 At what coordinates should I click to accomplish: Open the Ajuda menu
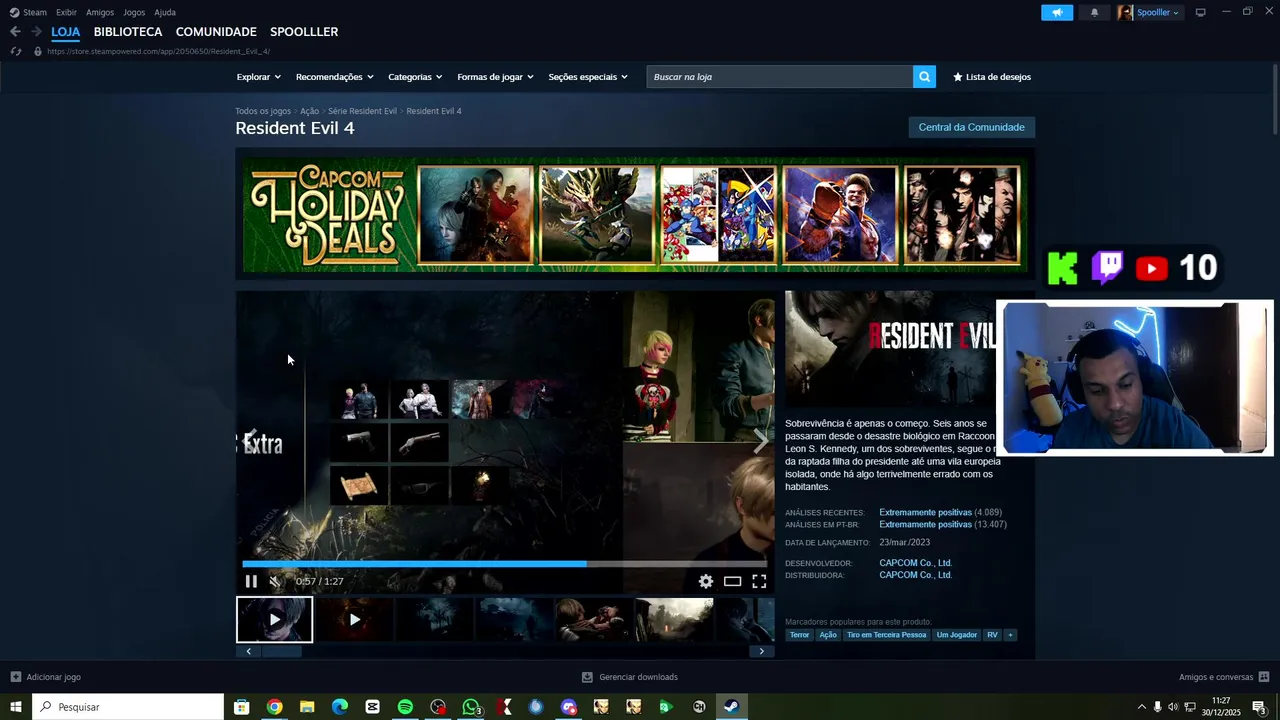click(165, 12)
